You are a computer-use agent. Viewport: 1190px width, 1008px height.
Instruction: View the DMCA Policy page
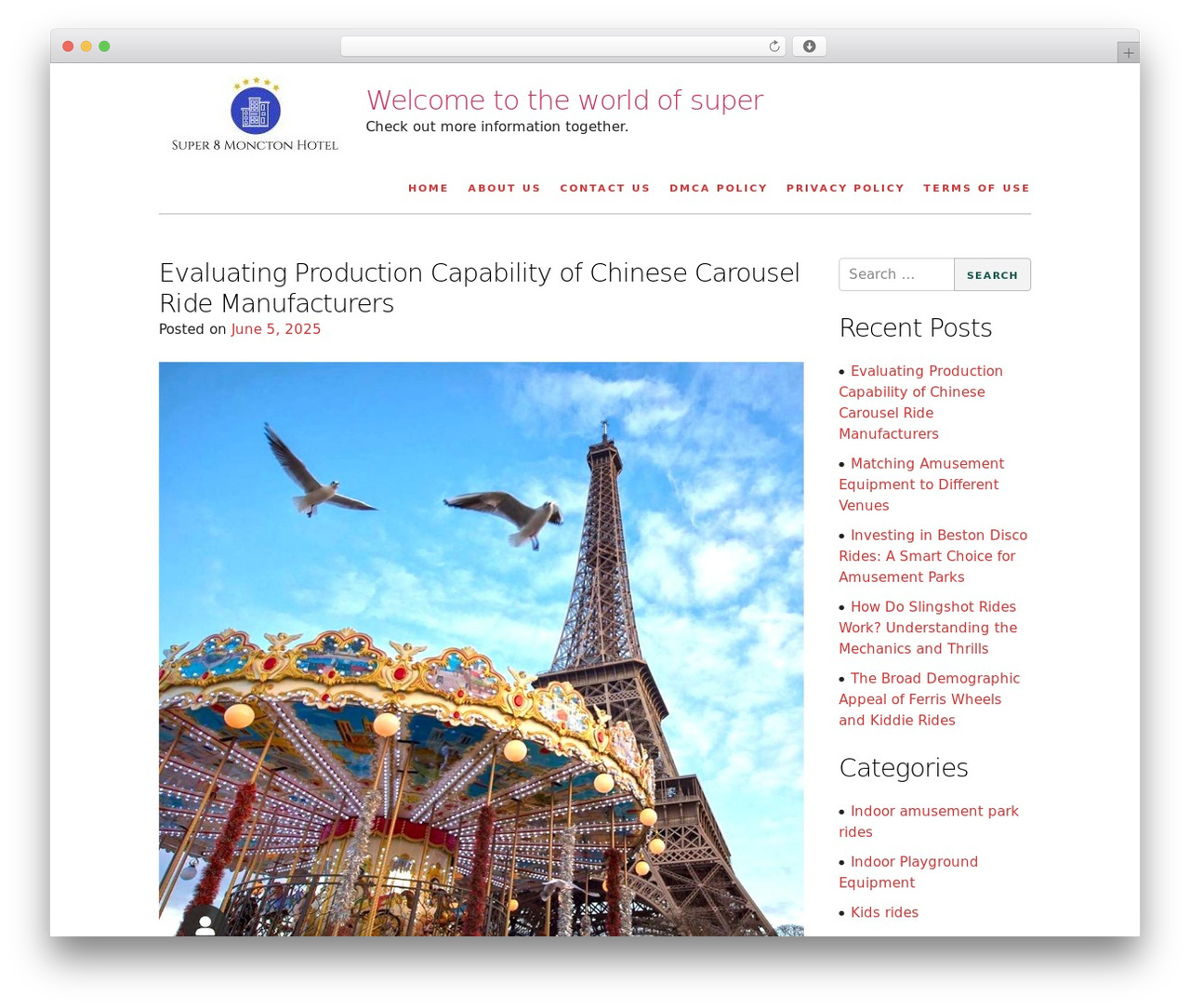719,188
